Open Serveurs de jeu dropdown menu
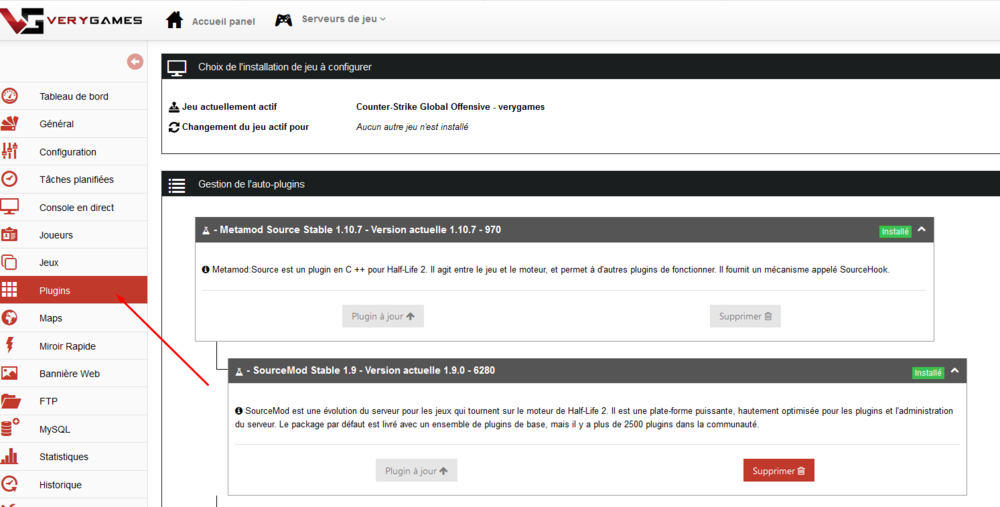The height and width of the screenshot is (507, 1000). coord(344,19)
